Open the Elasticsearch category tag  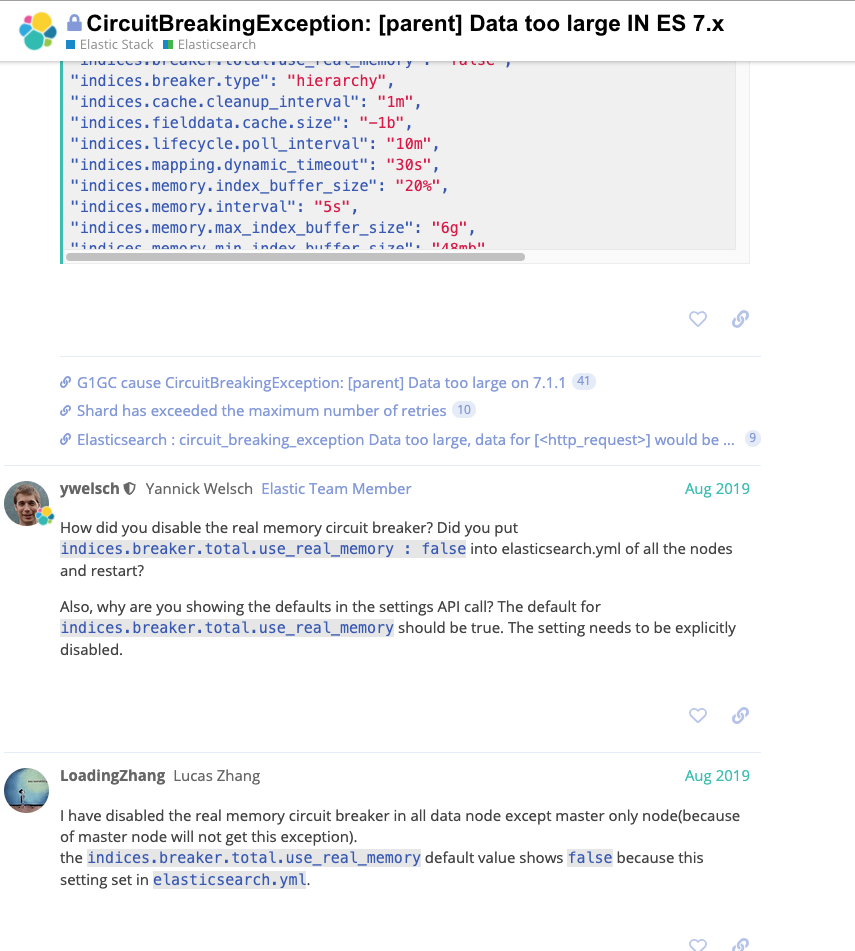(210, 44)
